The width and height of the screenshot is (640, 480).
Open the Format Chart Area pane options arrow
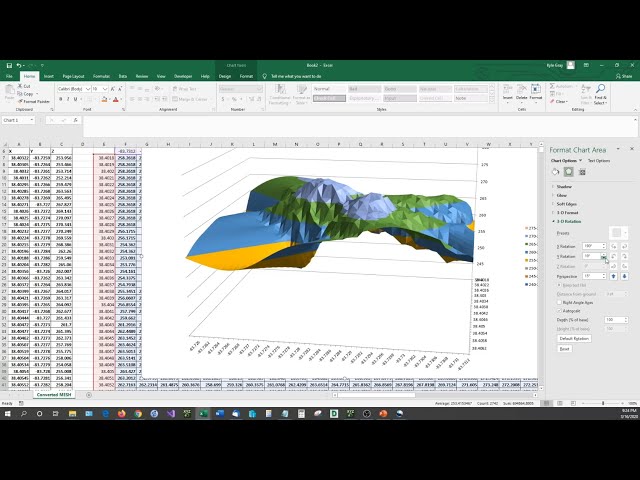[618, 149]
